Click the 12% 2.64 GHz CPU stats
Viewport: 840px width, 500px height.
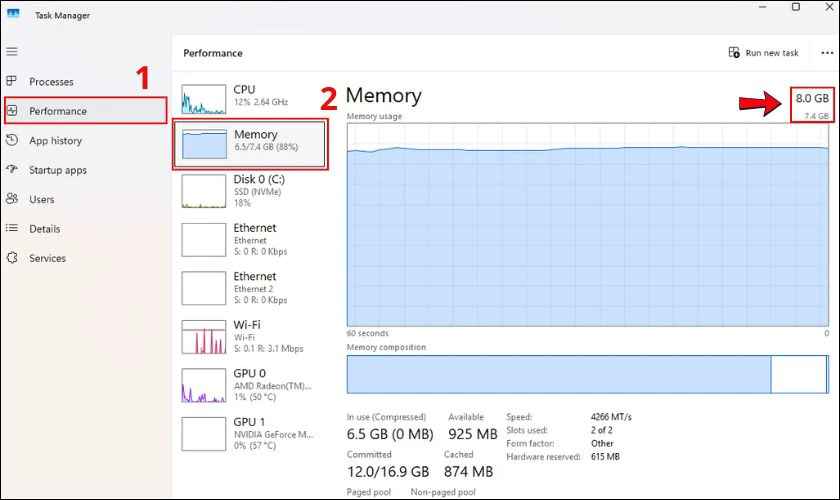(x=261, y=102)
